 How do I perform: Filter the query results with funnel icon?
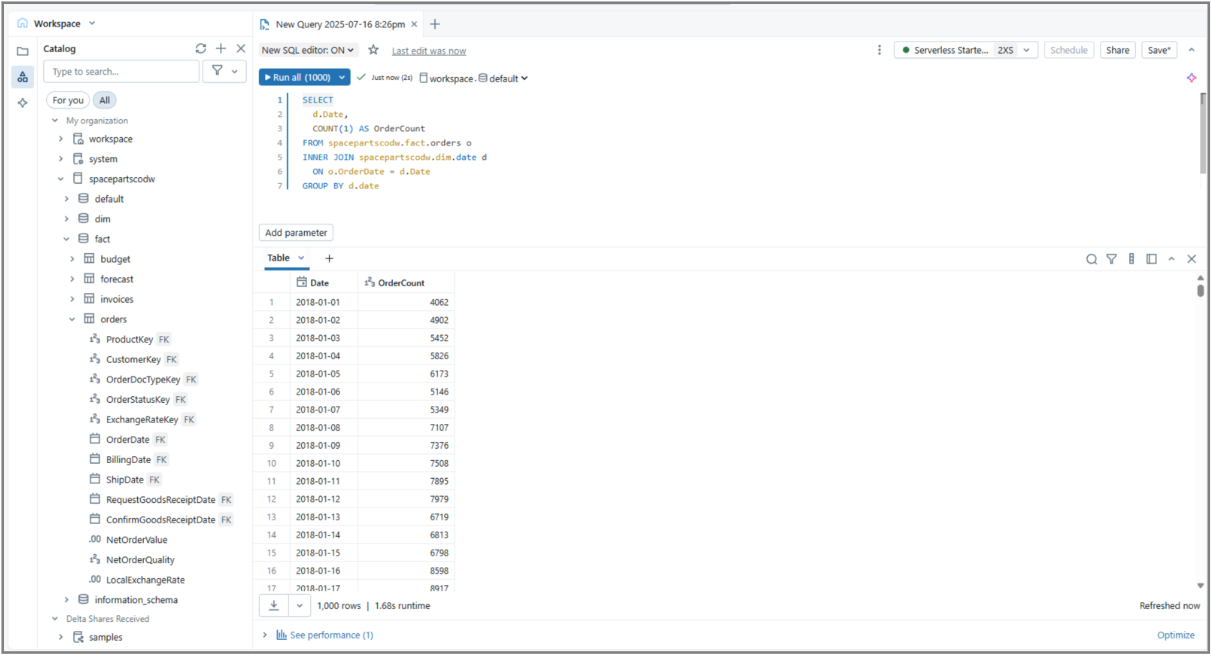[1111, 258]
